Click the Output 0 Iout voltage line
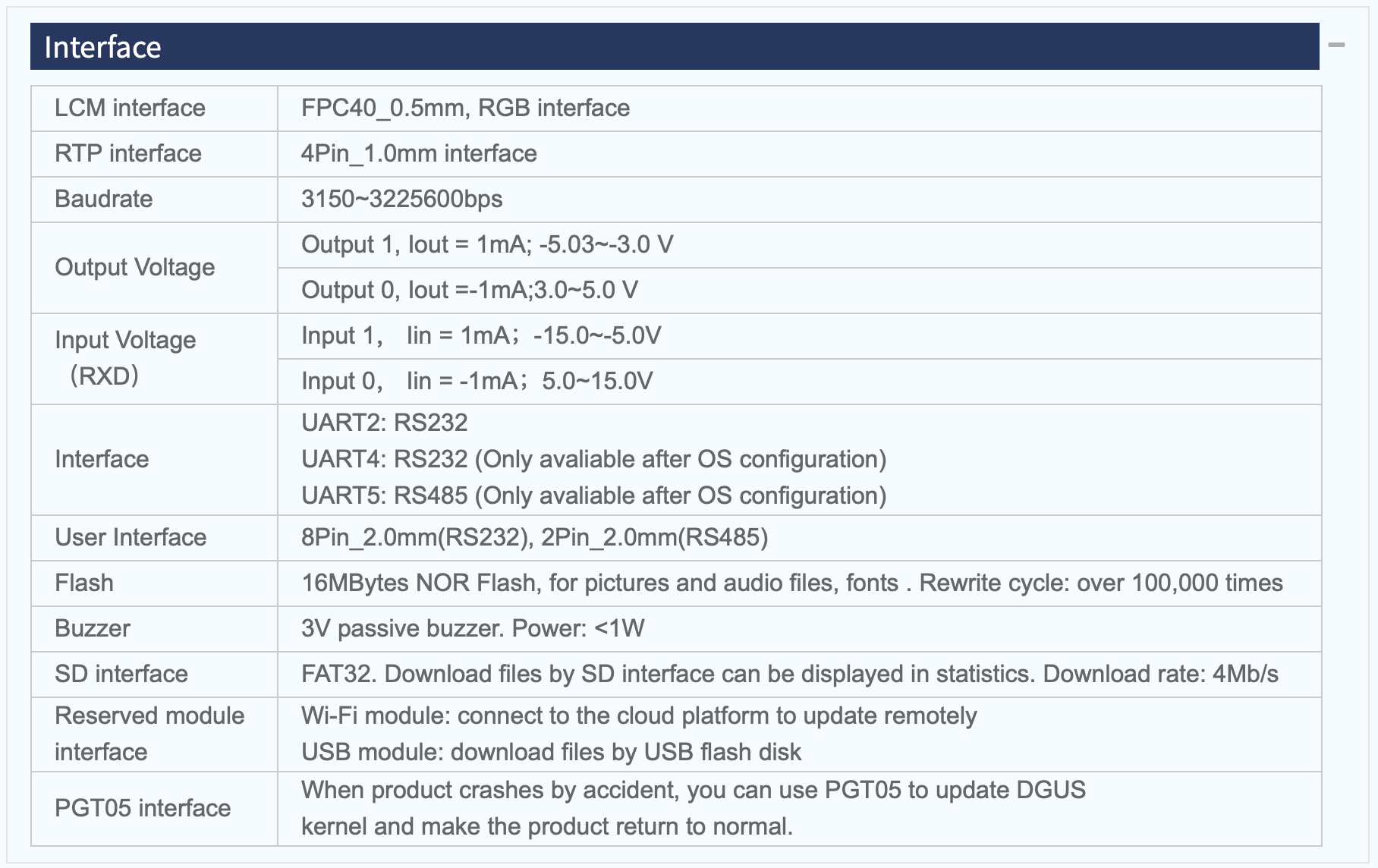 coord(470,290)
